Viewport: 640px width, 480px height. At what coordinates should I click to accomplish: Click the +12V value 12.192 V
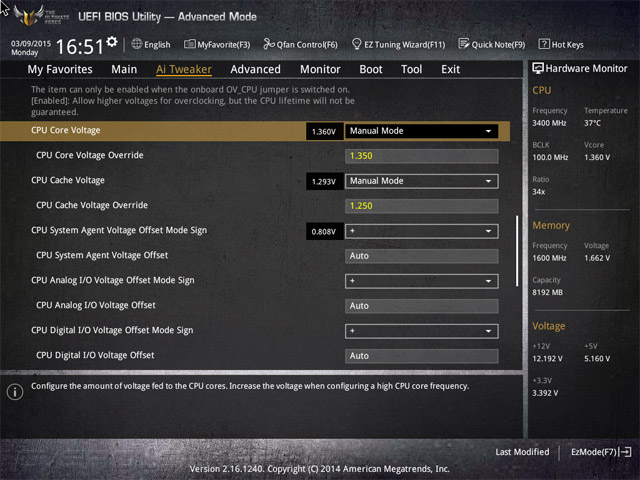(x=547, y=358)
